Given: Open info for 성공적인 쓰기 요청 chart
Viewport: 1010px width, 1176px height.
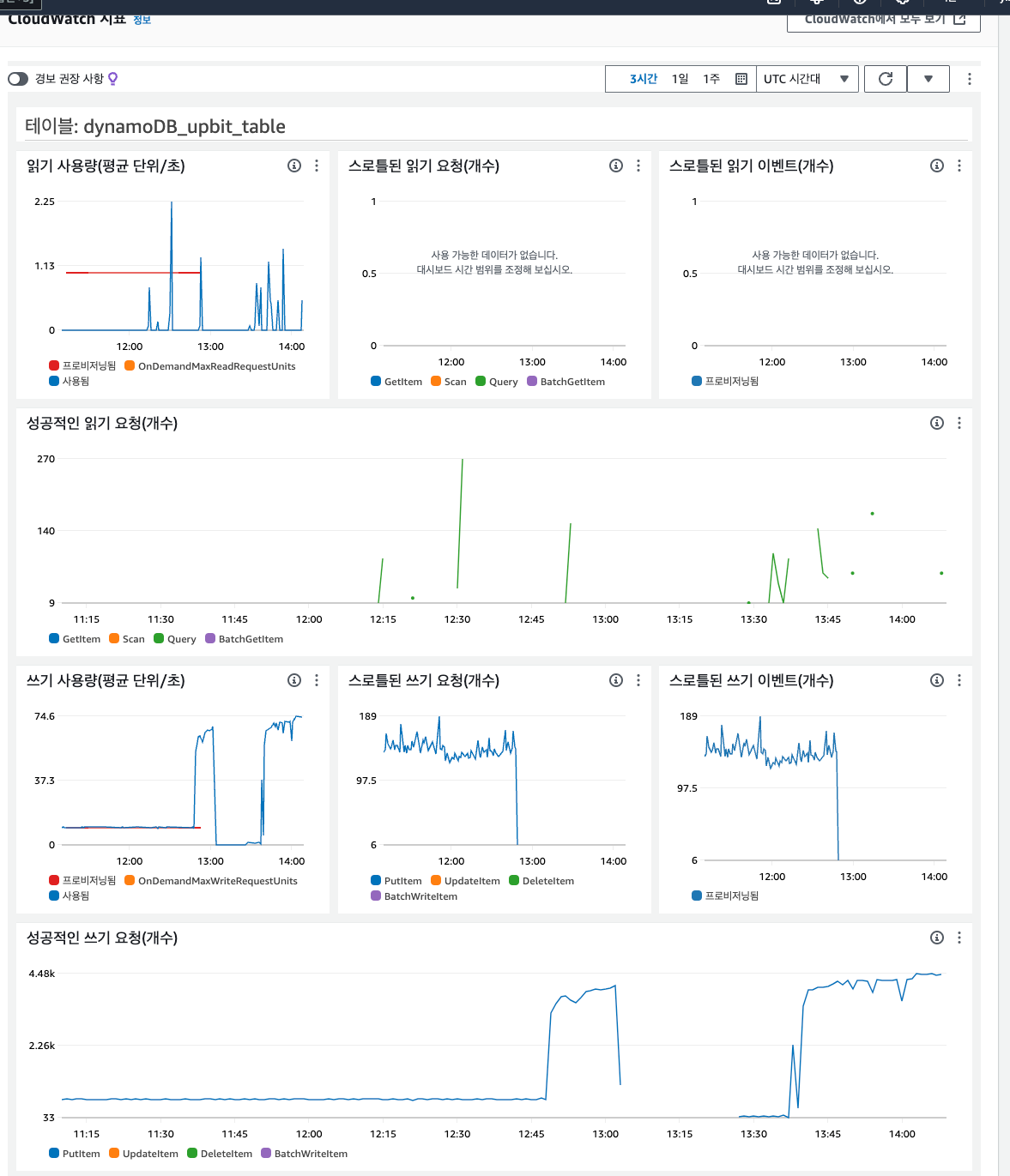Looking at the screenshot, I should pyautogui.click(x=937, y=938).
